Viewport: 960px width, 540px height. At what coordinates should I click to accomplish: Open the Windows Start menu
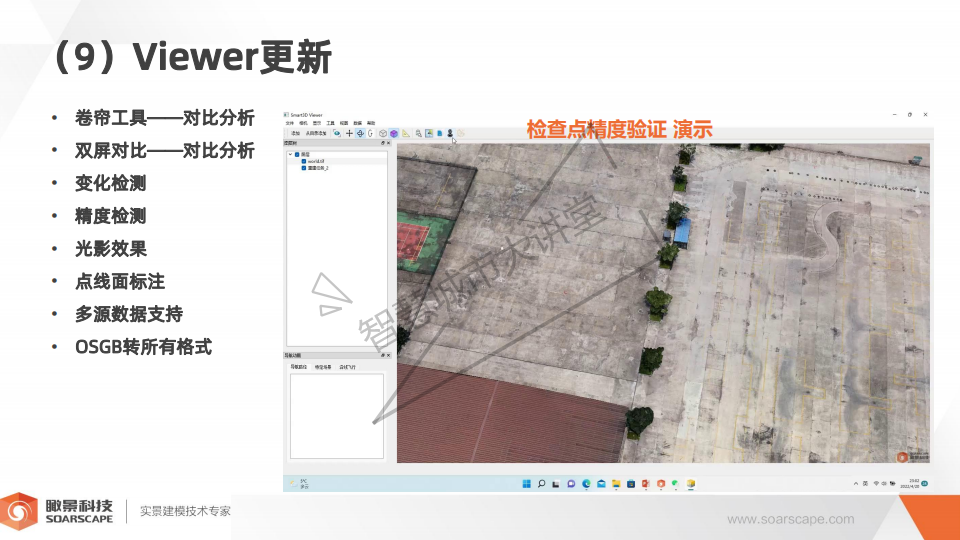pos(527,484)
